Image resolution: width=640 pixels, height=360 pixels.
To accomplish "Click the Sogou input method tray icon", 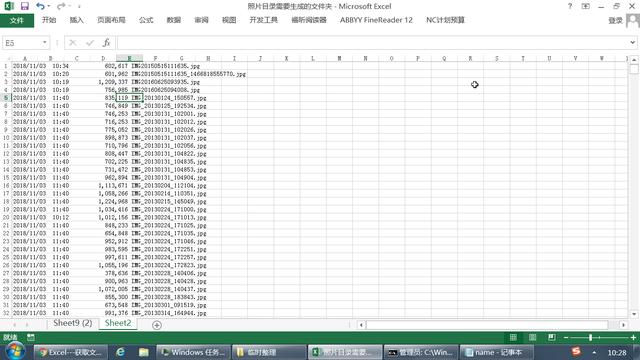I will coord(576,351).
